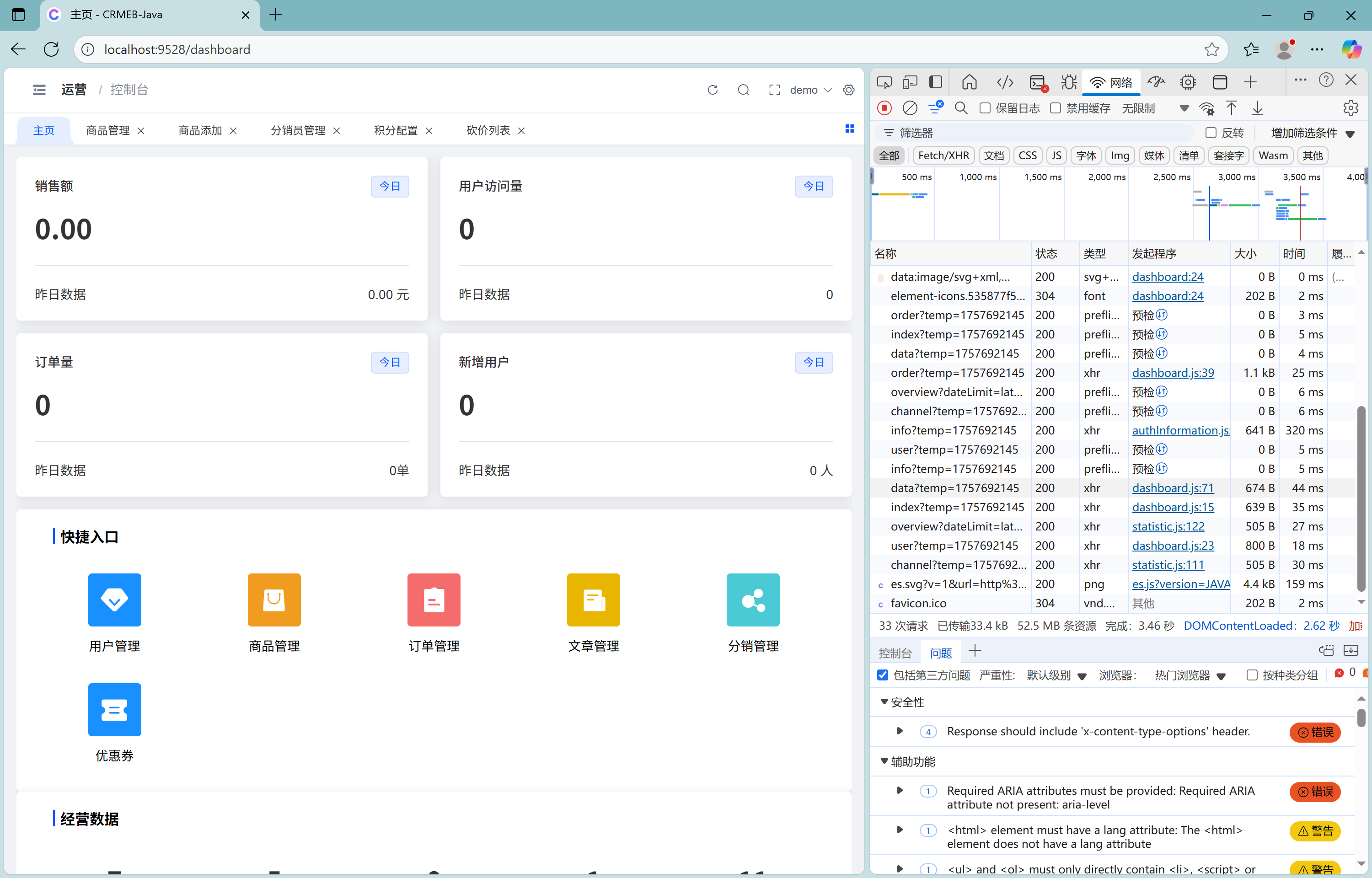Screen dimensions: 1372x878
Task: Select the DevTools inspect element tool
Action: [884, 82]
